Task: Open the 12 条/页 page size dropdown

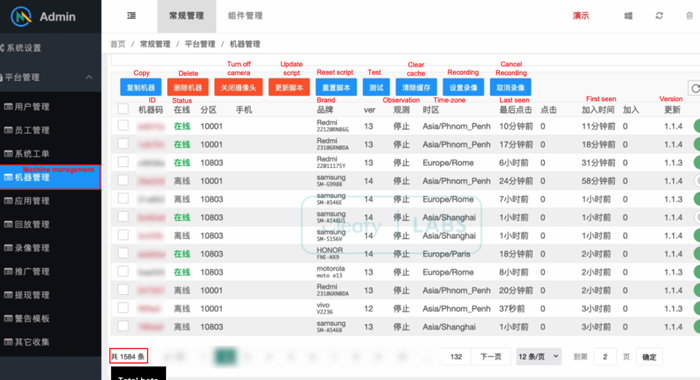Action: (x=538, y=356)
